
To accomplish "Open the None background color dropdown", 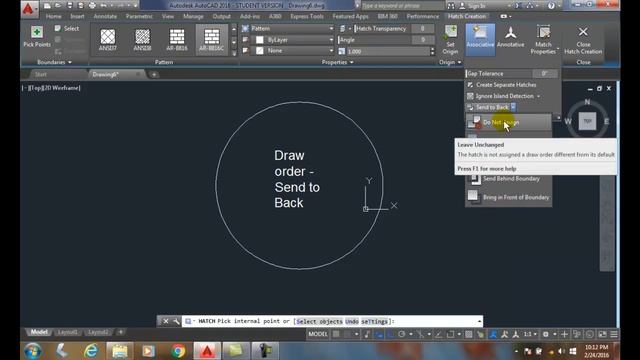I will pos(294,51).
